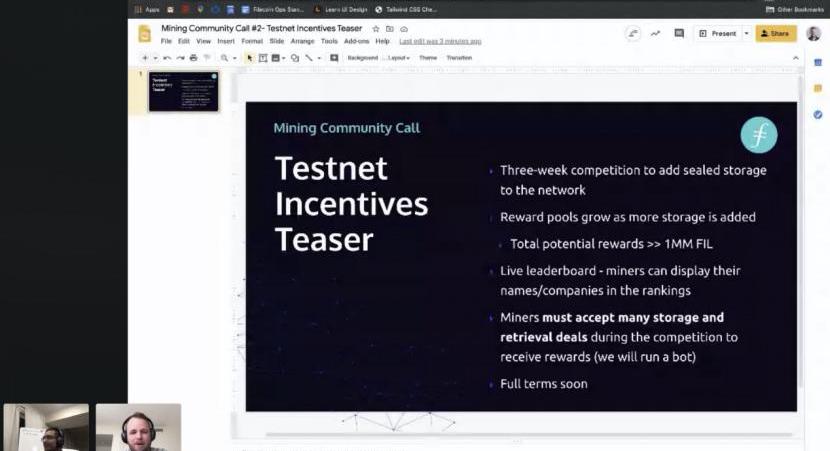Open the last edit history link
The image size is (830, 451).
[440, 41]
